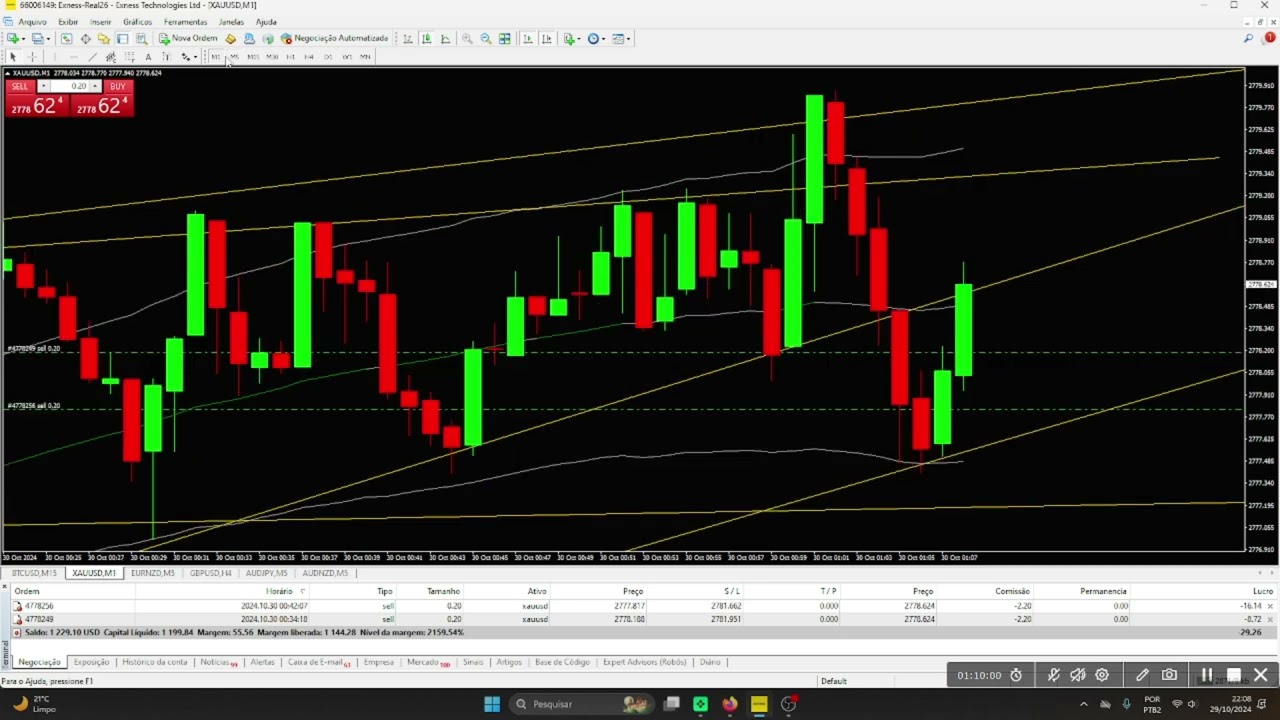Show the Data Window crosshair-circle icon
Image resolution: width=1280 pixels, height=720 pixels.
pos(85,39)
